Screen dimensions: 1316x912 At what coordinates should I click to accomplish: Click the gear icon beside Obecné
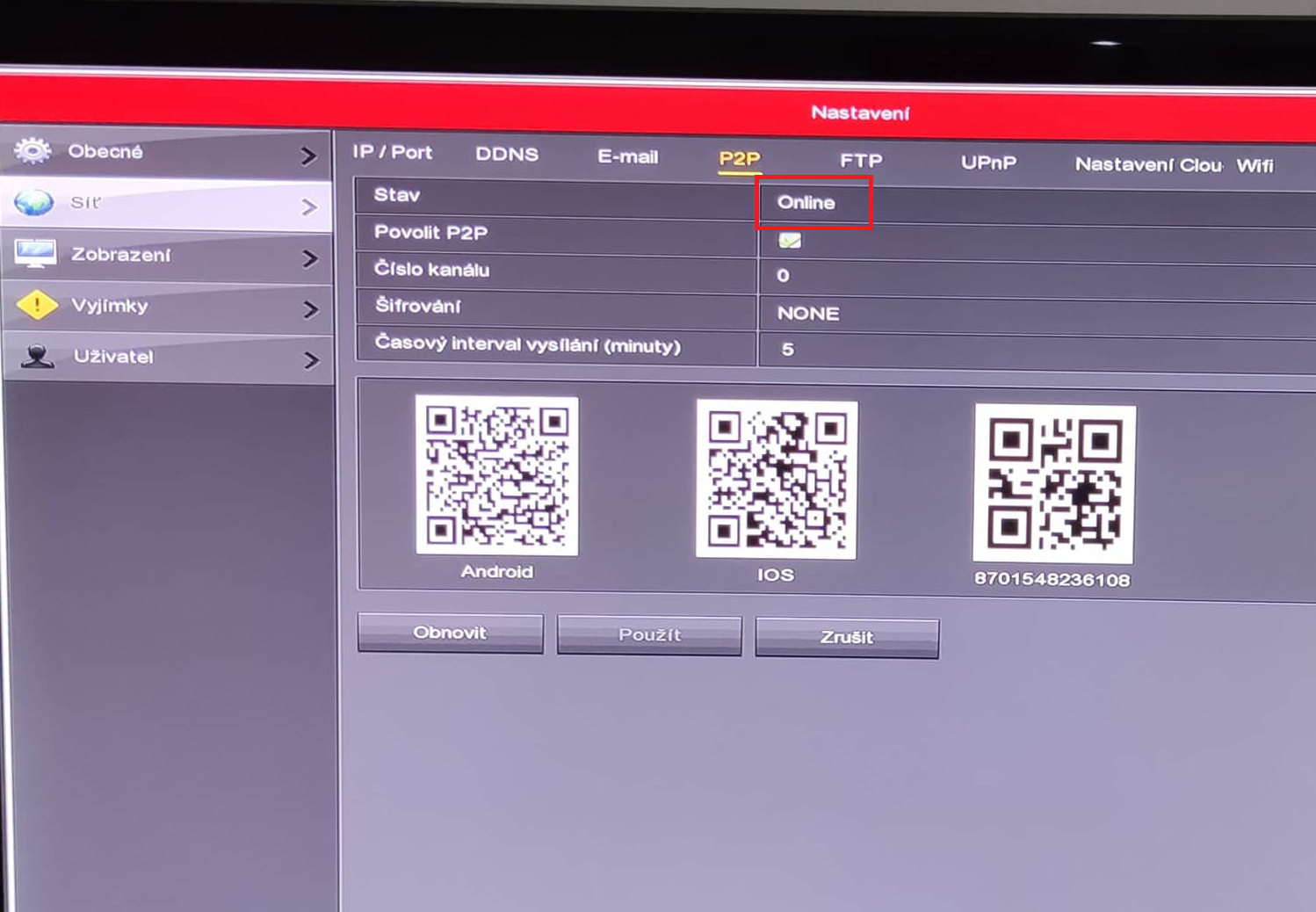(x=33, y=151)
